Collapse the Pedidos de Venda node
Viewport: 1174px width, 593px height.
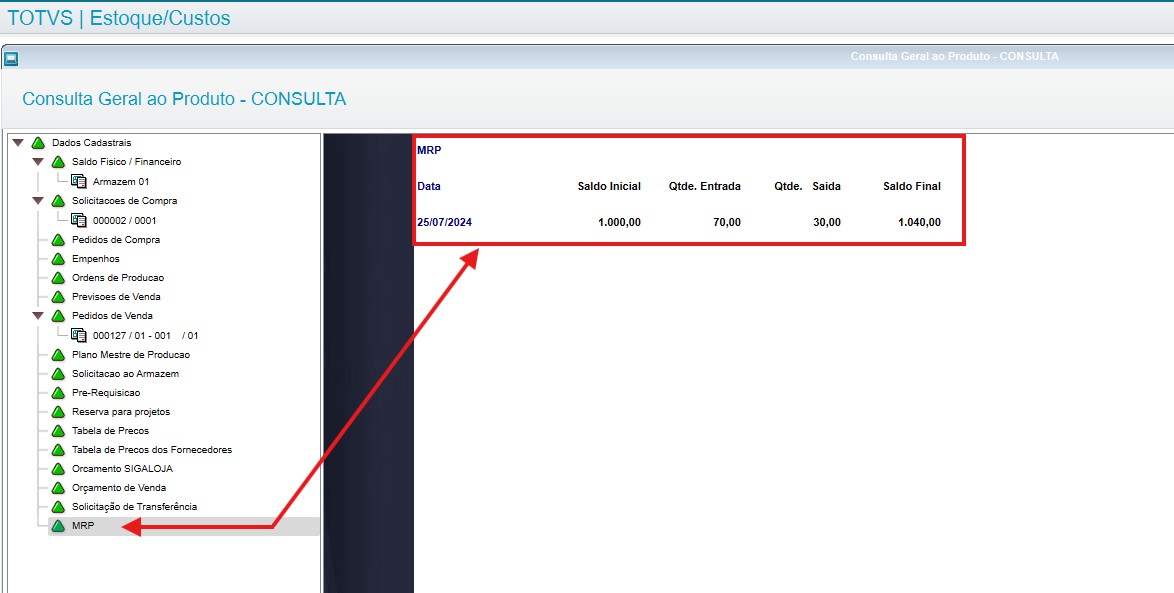pos(38,316)
